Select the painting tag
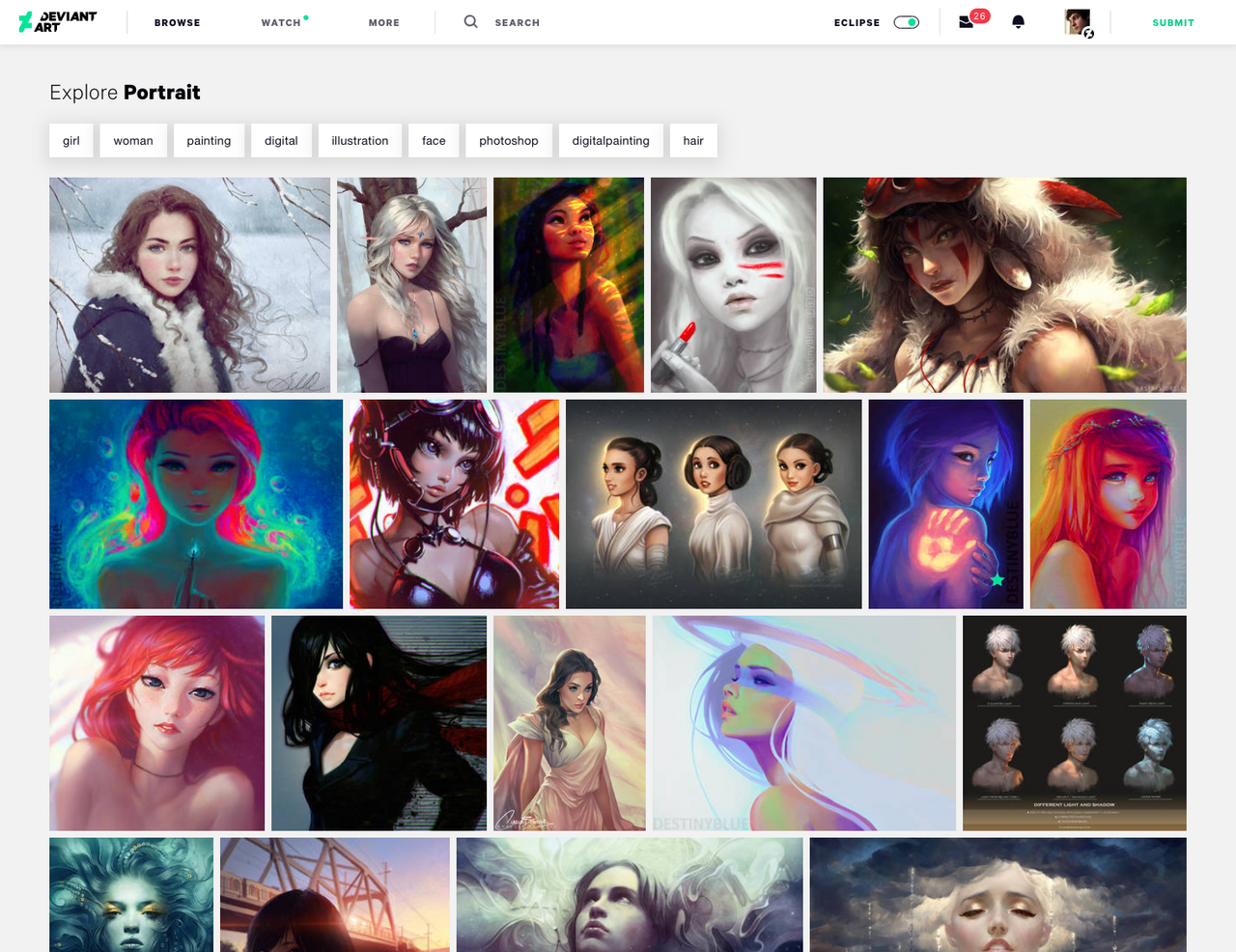This screenshot has height=952, width=1236. 209,140
